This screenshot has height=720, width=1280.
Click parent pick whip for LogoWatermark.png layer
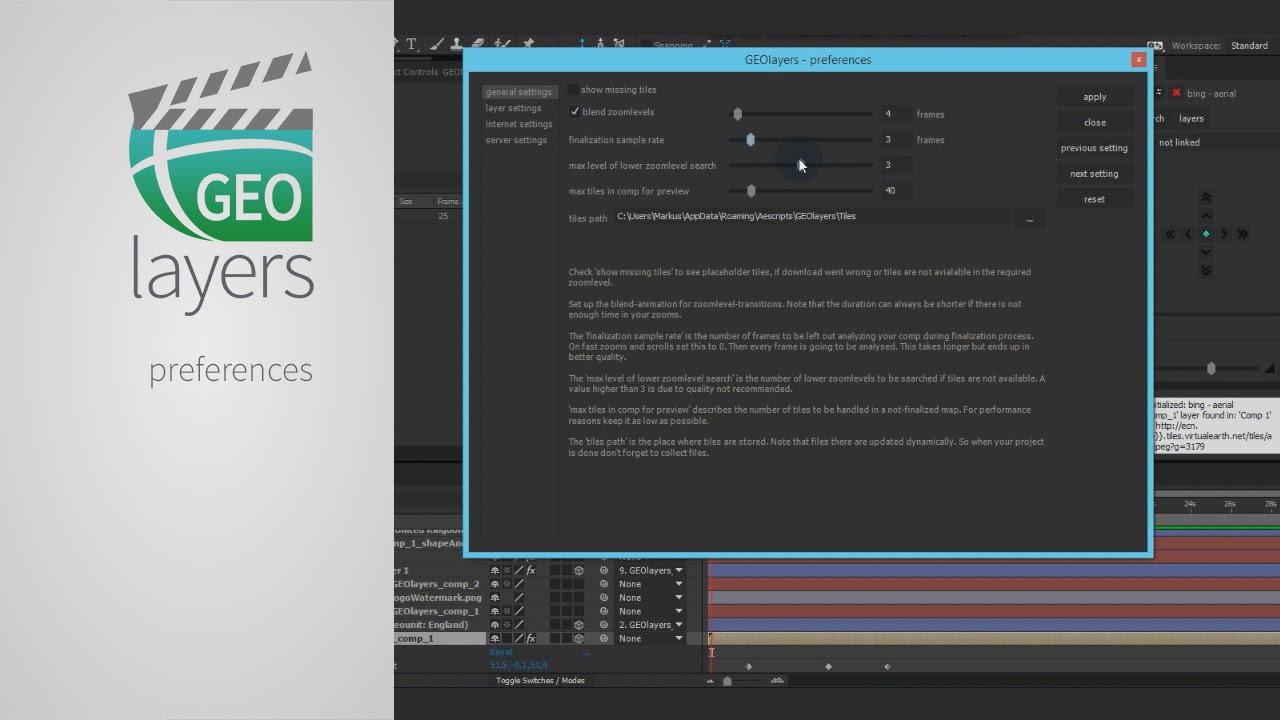coord(604,598)
